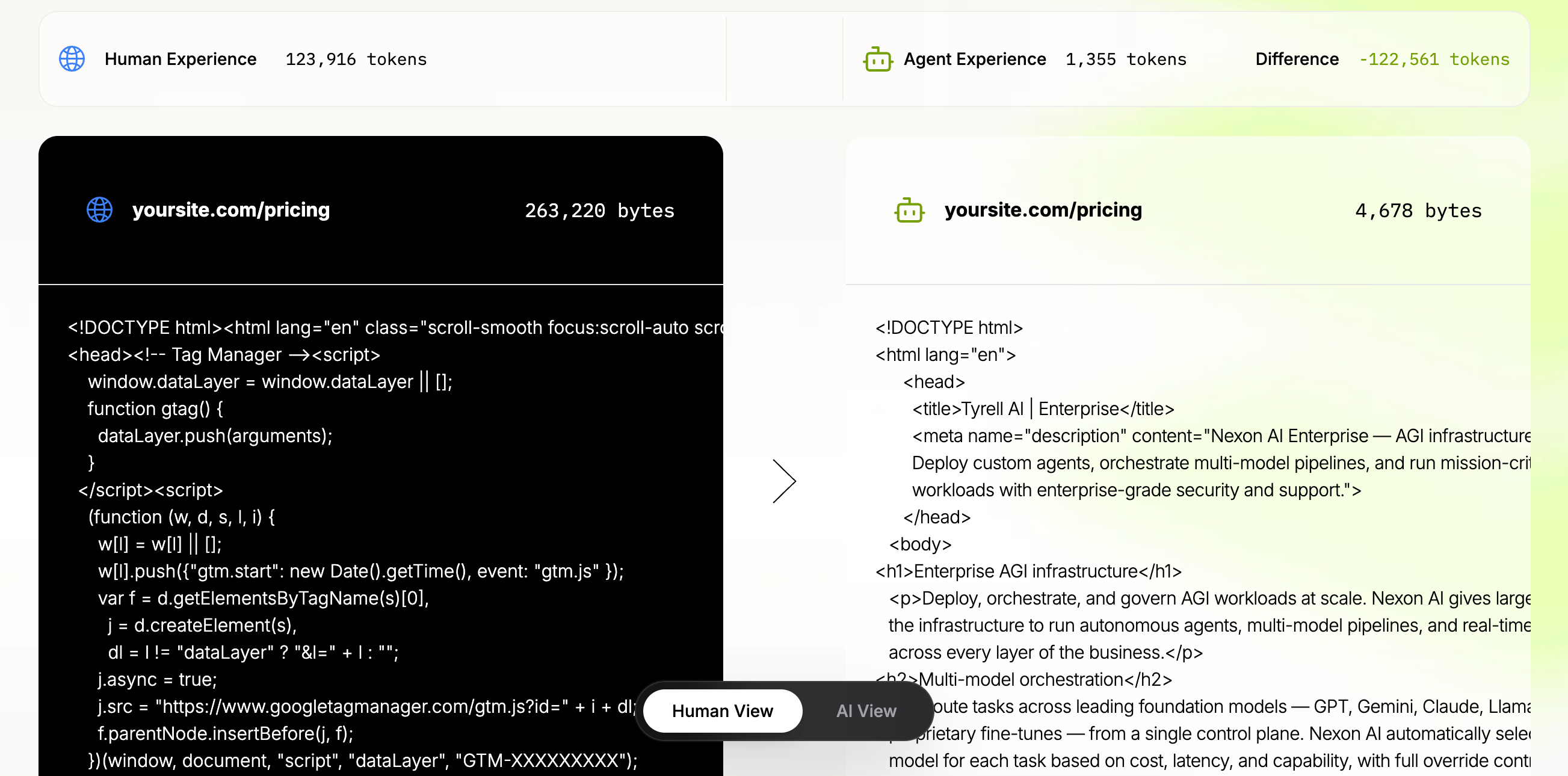Click the dataLayer.push(arguments) line
Screen dimensions: 1568x776
pos(215,436)
